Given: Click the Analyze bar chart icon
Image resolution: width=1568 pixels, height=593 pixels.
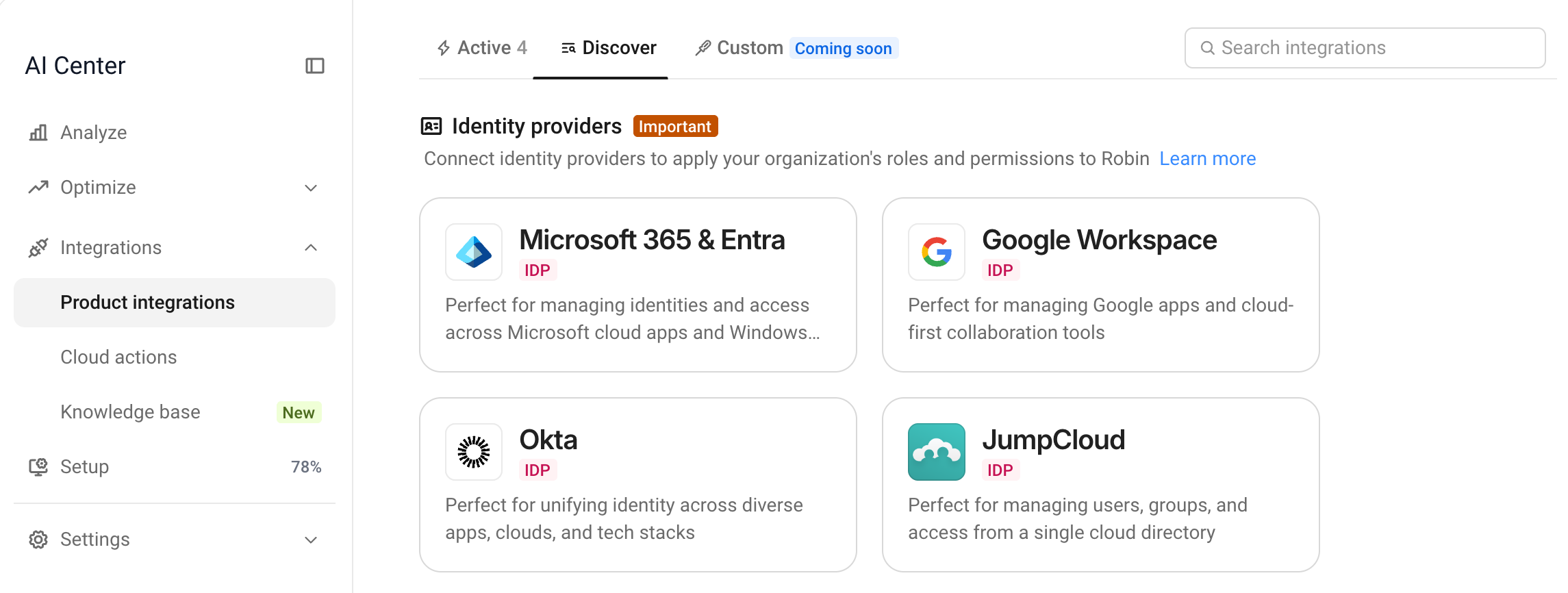Looking at the screenshot, I should tap(38, 132).
